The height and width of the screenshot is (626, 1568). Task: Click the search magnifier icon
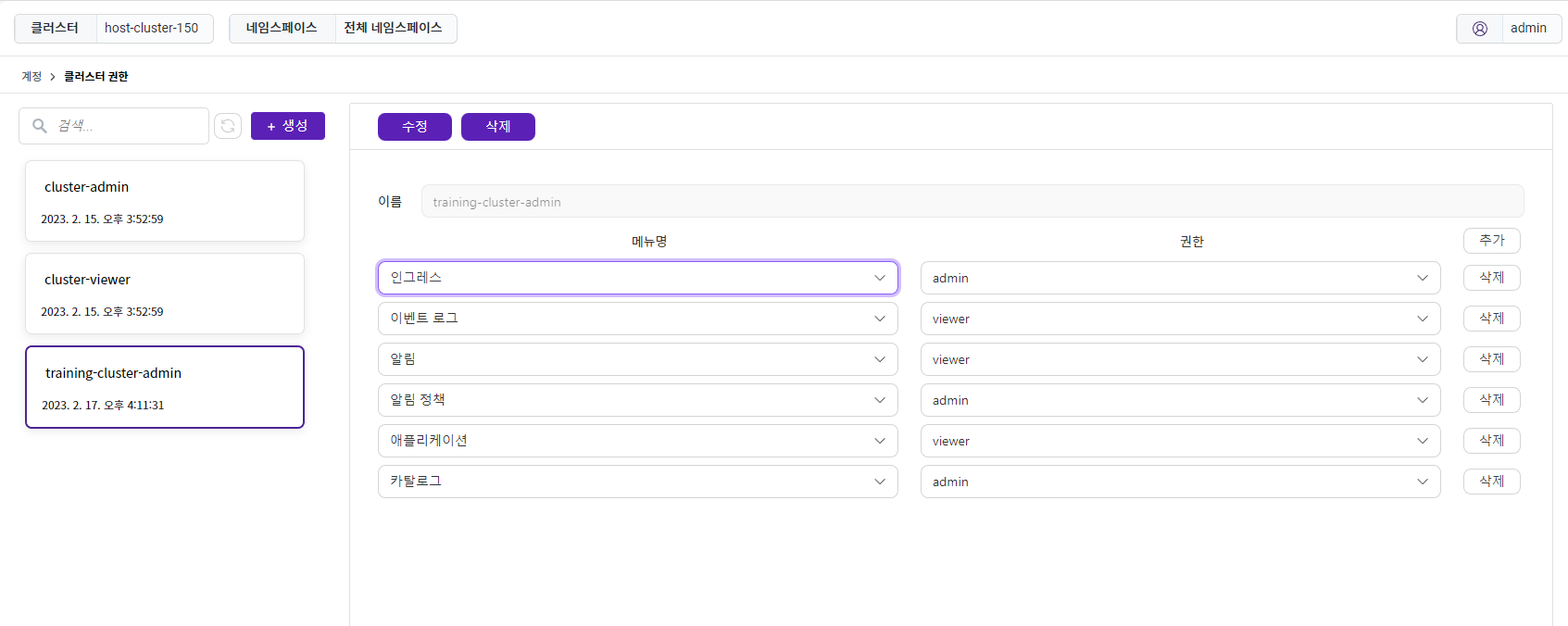(40, 126)
